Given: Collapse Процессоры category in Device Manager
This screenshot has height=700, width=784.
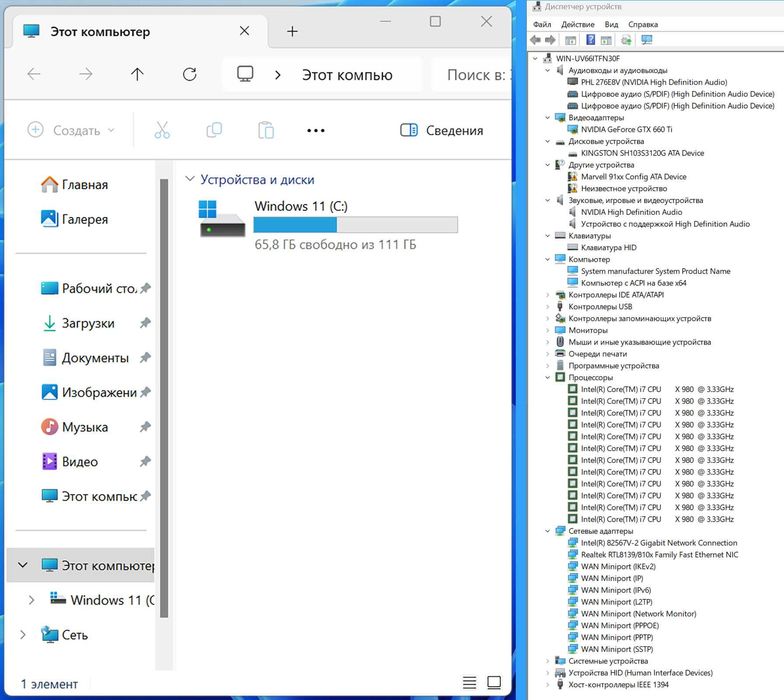Looking at the screenshot, I should pos(548,378).
